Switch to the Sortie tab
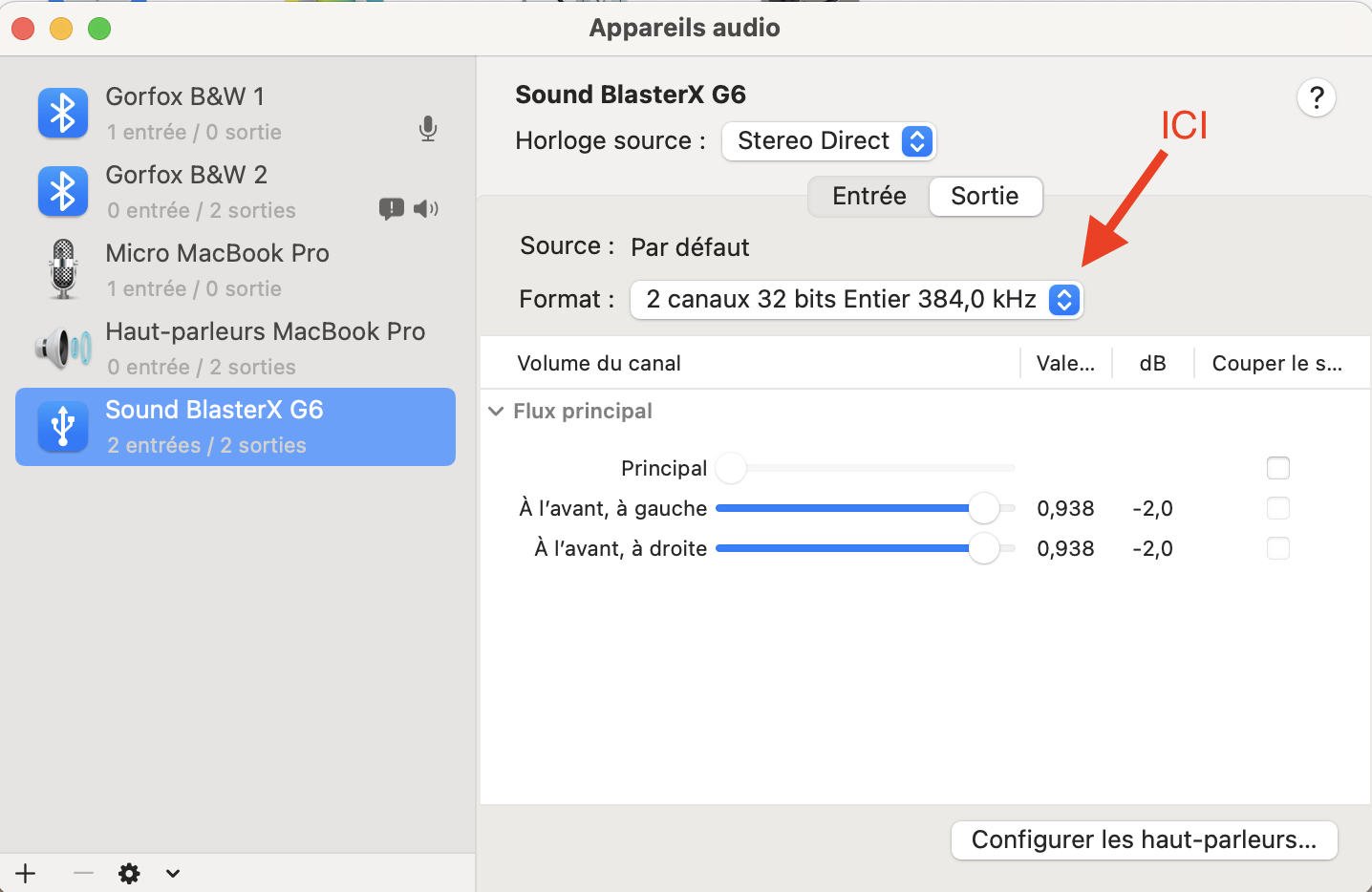1372x892 pixels. click(x=984, y=197)
